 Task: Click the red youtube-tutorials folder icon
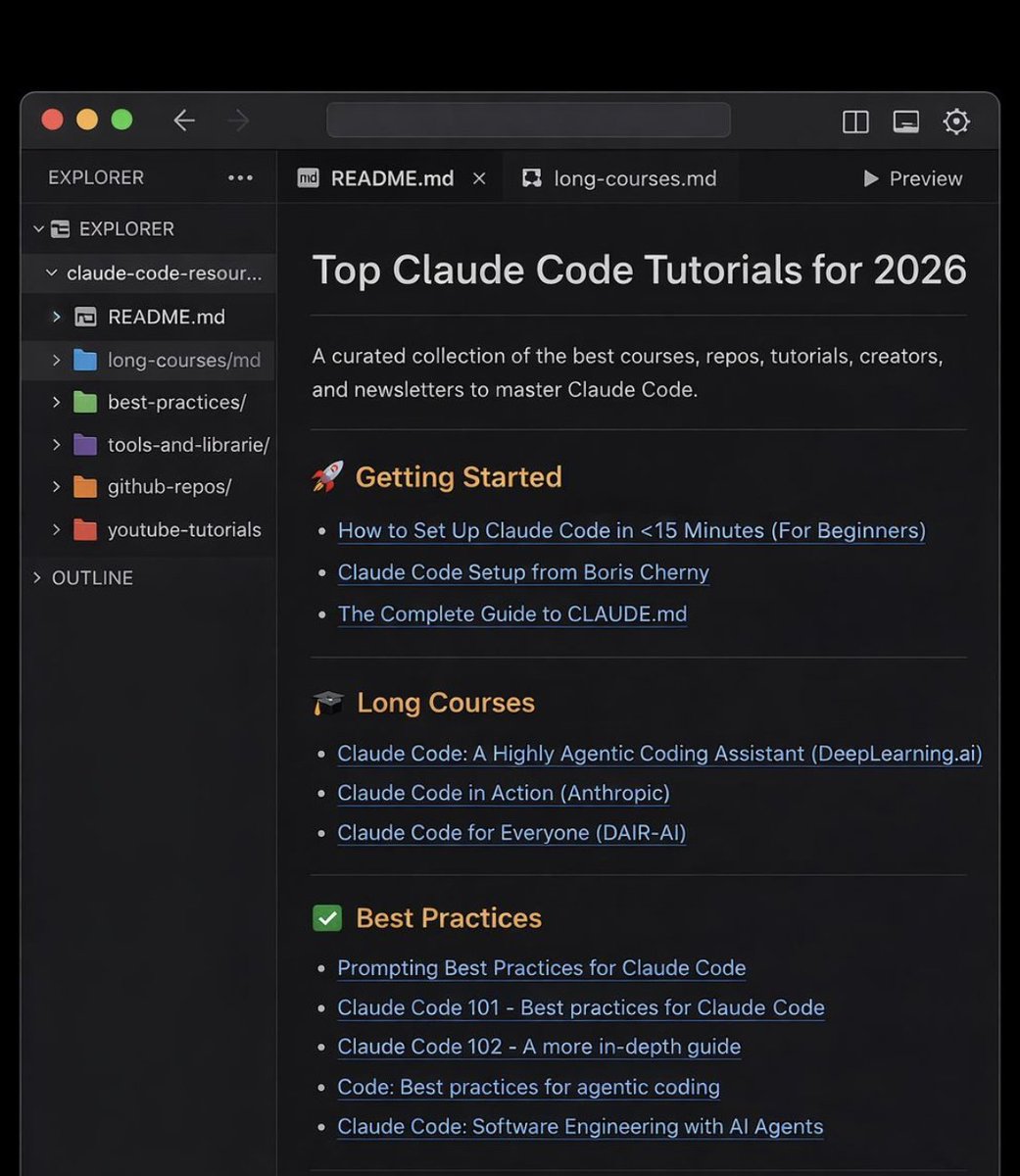[86, 530]
